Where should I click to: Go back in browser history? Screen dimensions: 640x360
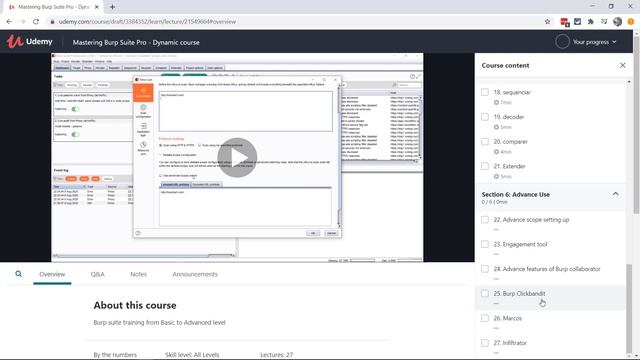coord(9,22)
